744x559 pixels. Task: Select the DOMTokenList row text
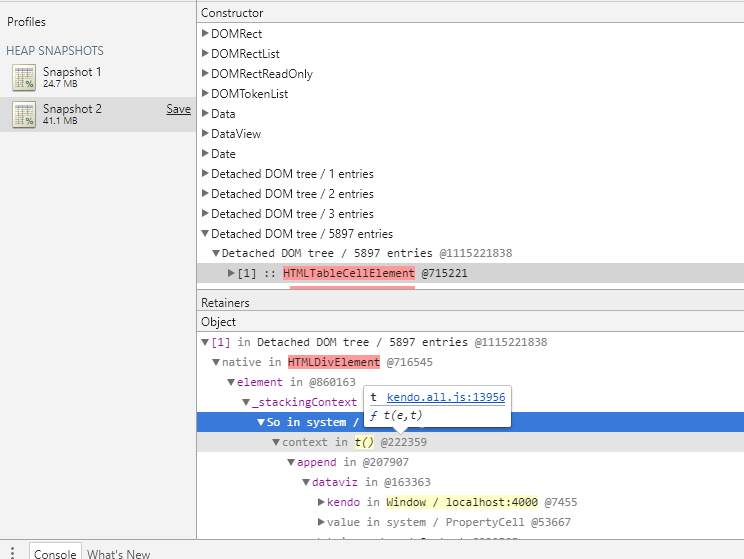point(250,94)
